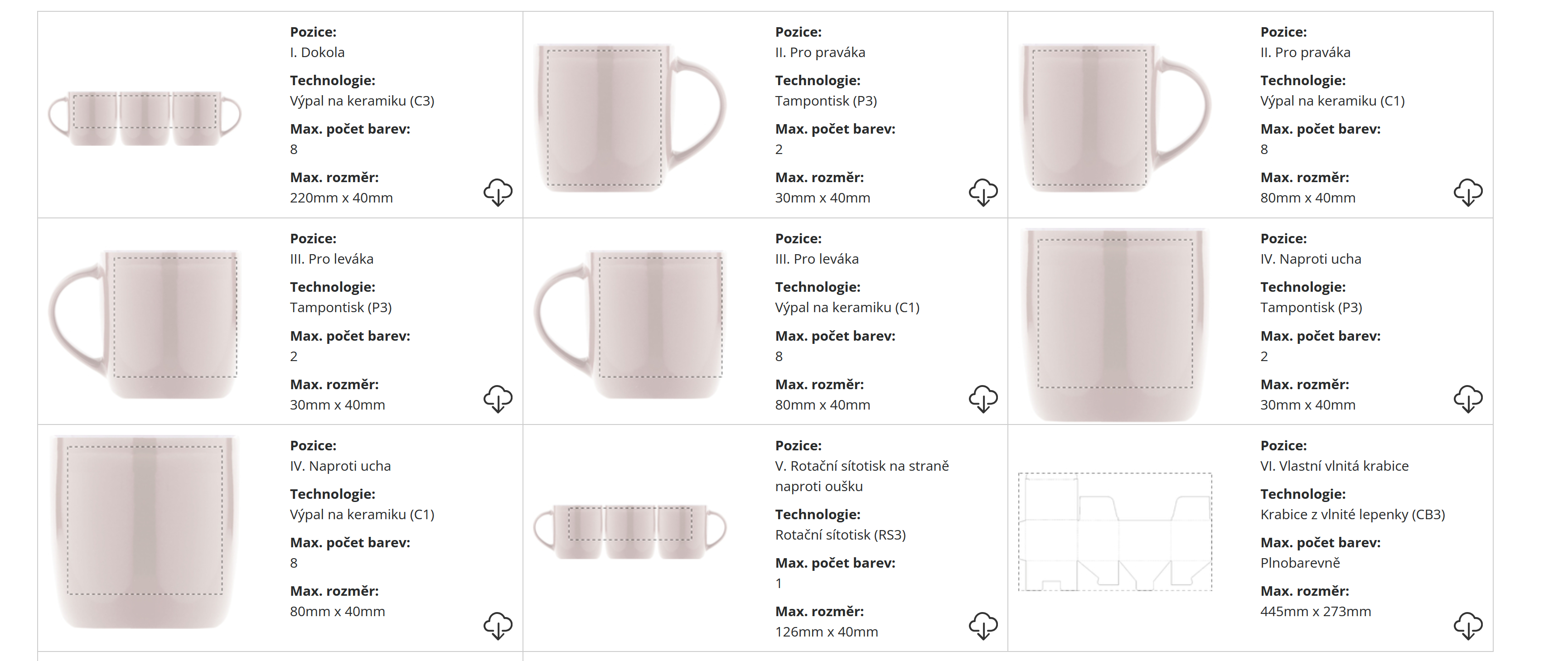The image size is (1568, 661).
Task: Download template for Pro leváka Výpal (C1)
Action: point(983,399)
